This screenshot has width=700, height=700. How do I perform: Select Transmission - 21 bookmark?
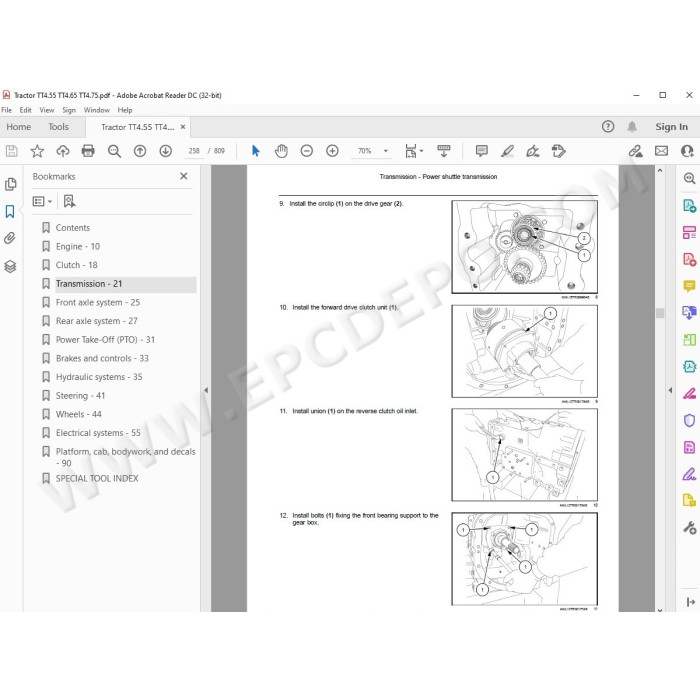(89, 284)
